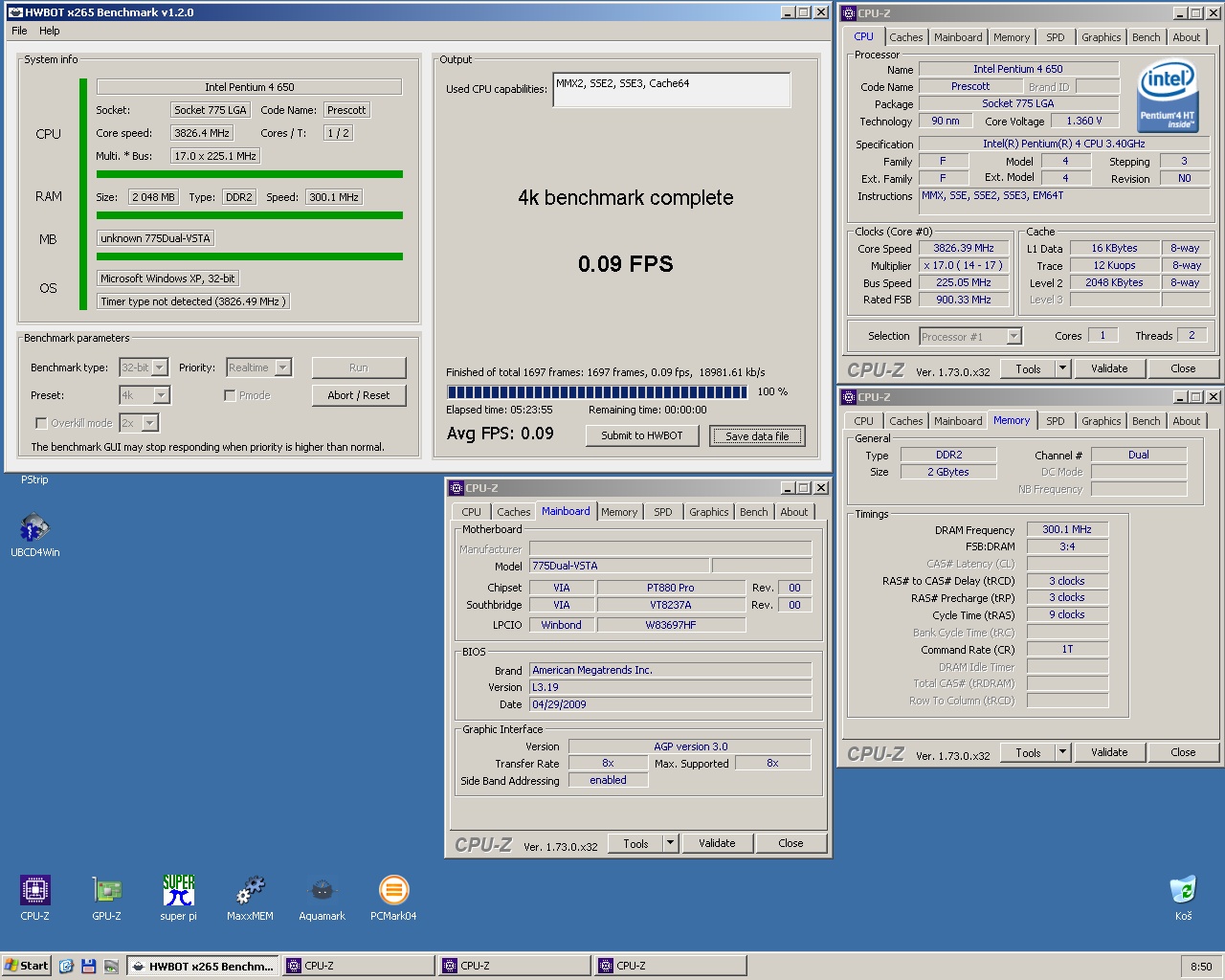Viewport: 1225px width, 980px height.
Task: Click the CPU-Z Mainboard window title icon
Action: click(457, 488)
